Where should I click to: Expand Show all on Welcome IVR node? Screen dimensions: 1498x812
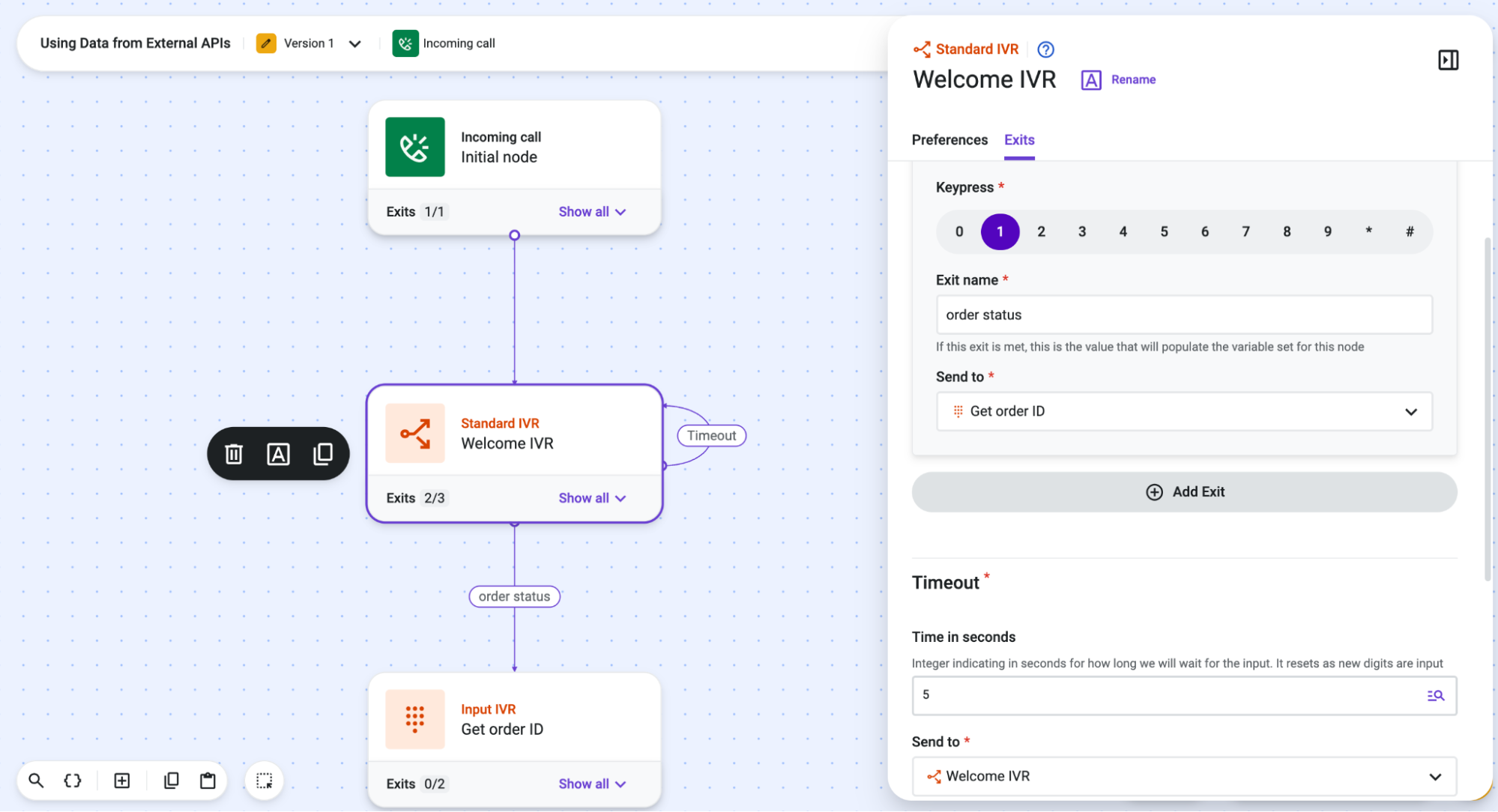pyautogui.click(x=592, y=498)
